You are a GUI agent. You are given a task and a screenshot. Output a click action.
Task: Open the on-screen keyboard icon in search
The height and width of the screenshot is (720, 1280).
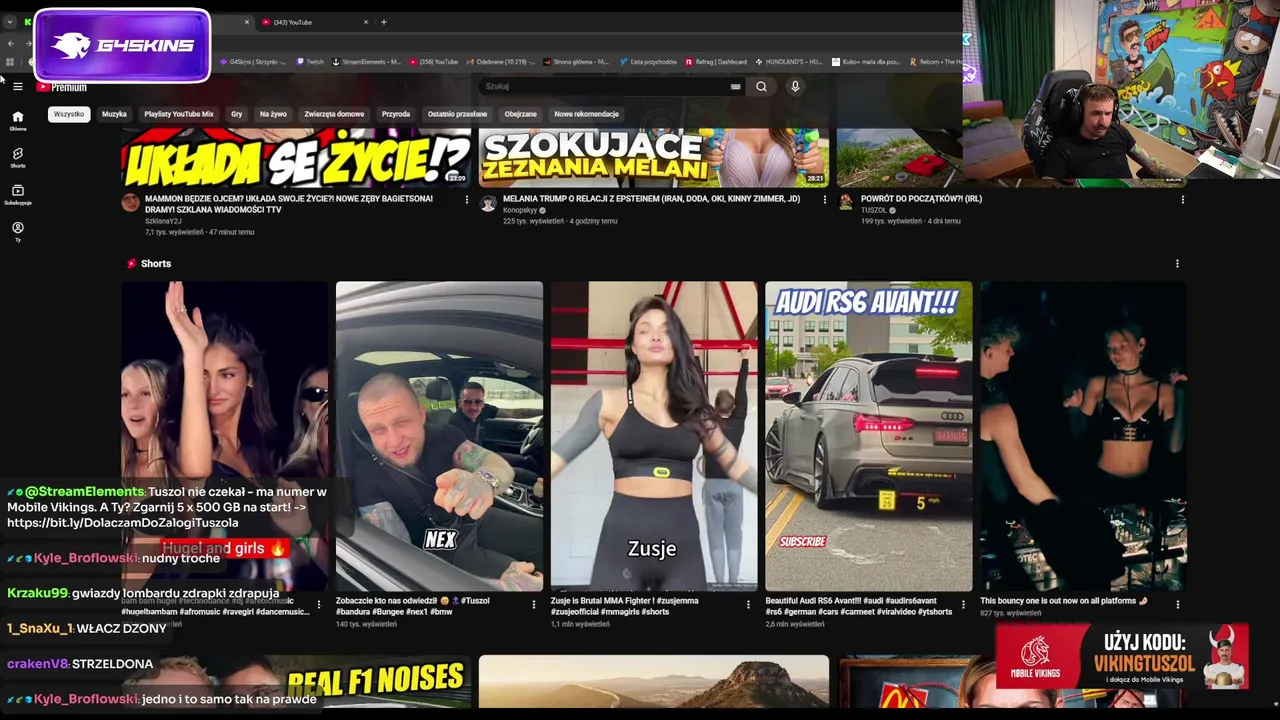click(x=736, y=87)
